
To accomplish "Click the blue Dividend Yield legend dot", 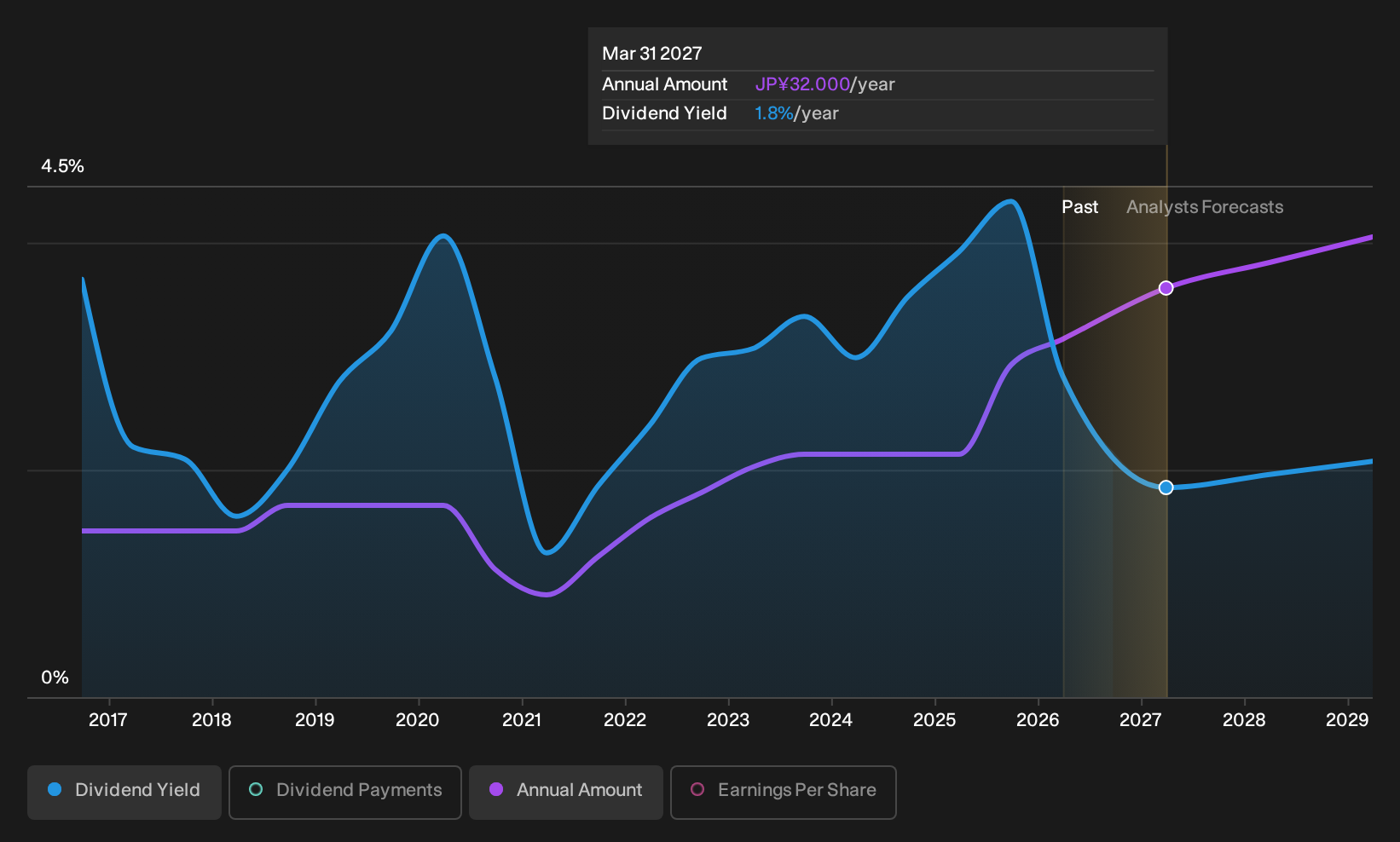I will 55,789.
